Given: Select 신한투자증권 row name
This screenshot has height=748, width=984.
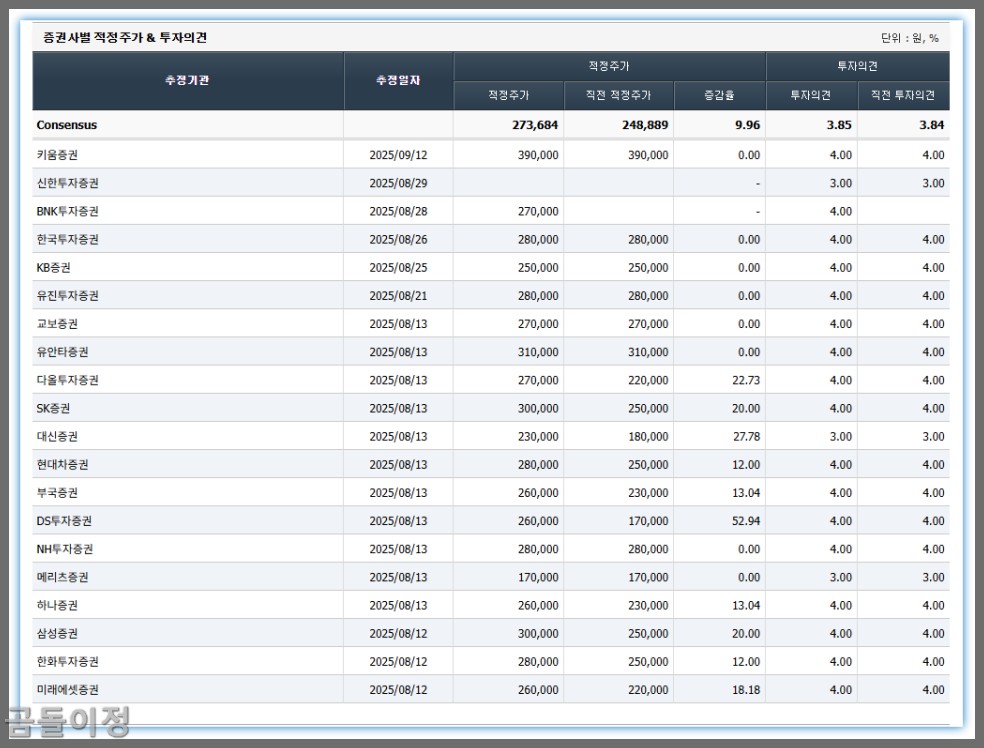Looking at the screenshot, I should coord(67,183).
